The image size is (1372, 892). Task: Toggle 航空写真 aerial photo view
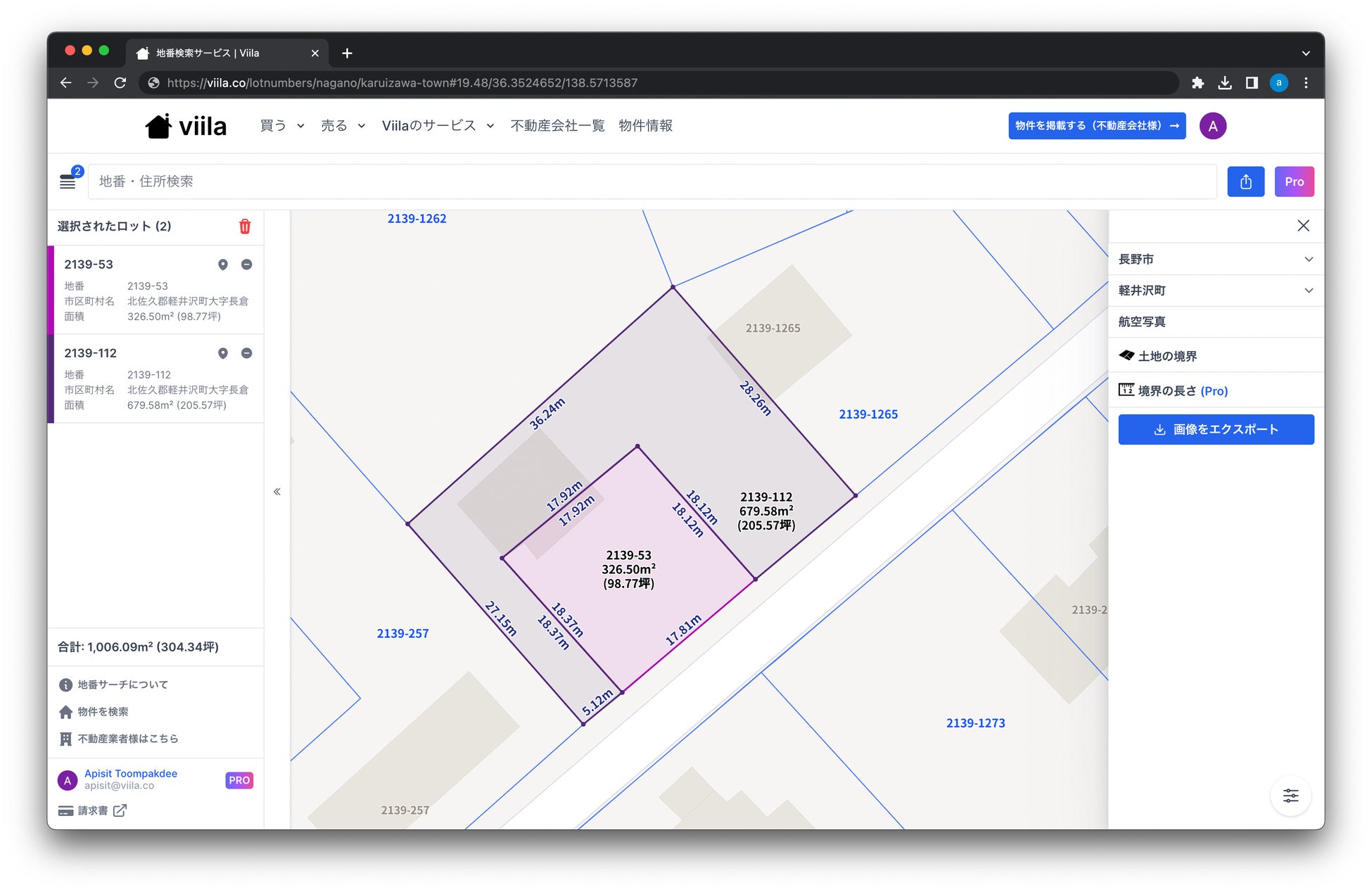[1142, 321]
